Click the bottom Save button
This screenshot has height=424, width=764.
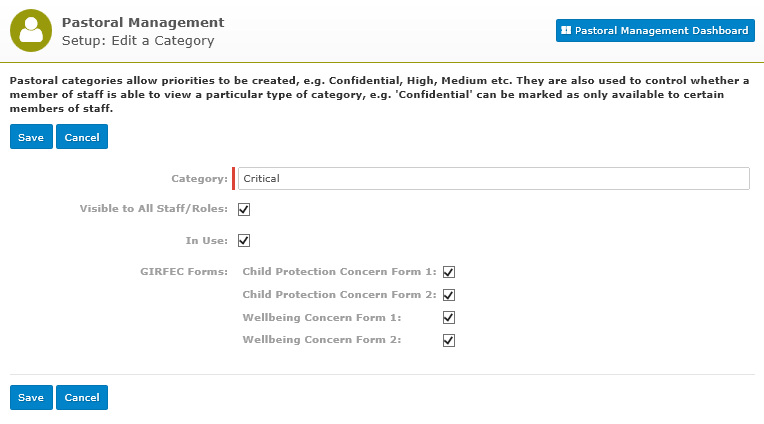(31, 397)
